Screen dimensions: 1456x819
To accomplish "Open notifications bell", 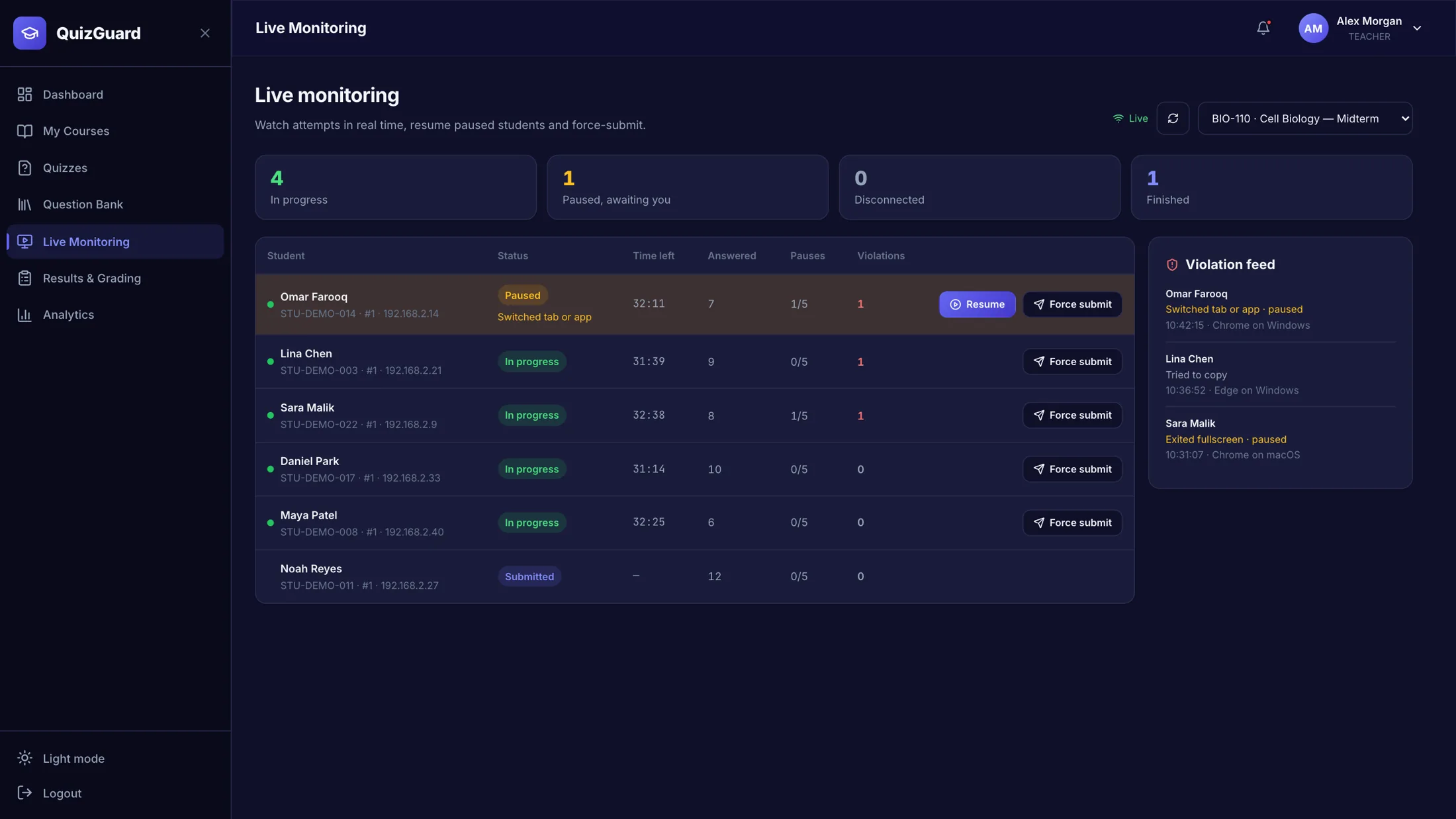I will click(x=1263, y=28).
